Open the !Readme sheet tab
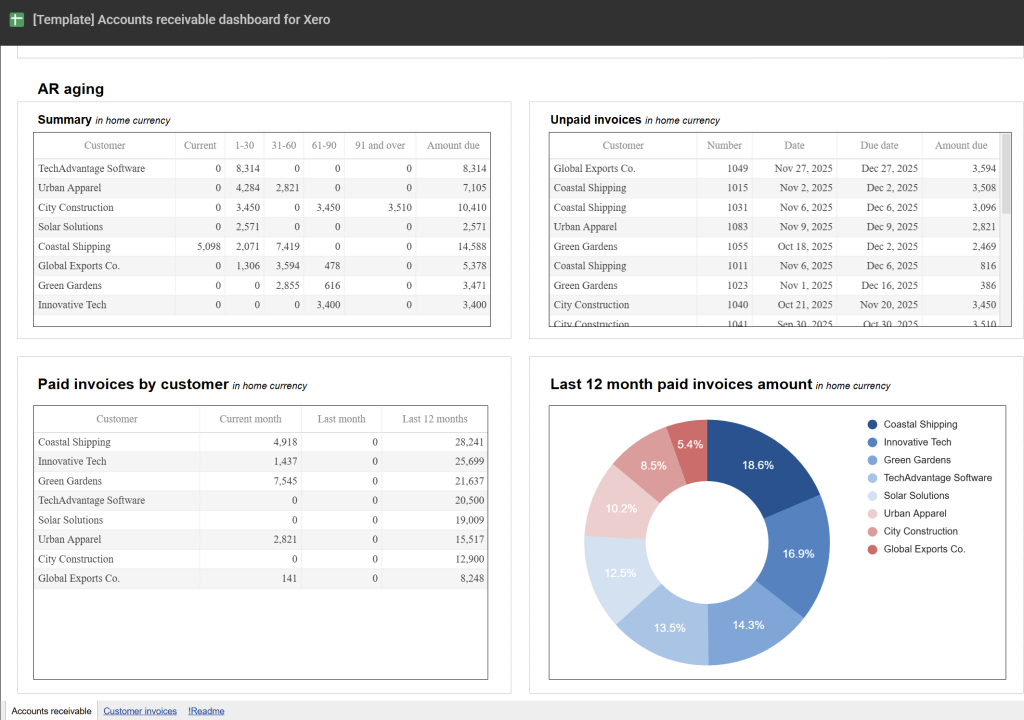This screenshot has width=1024, height=720. (206, 711)
